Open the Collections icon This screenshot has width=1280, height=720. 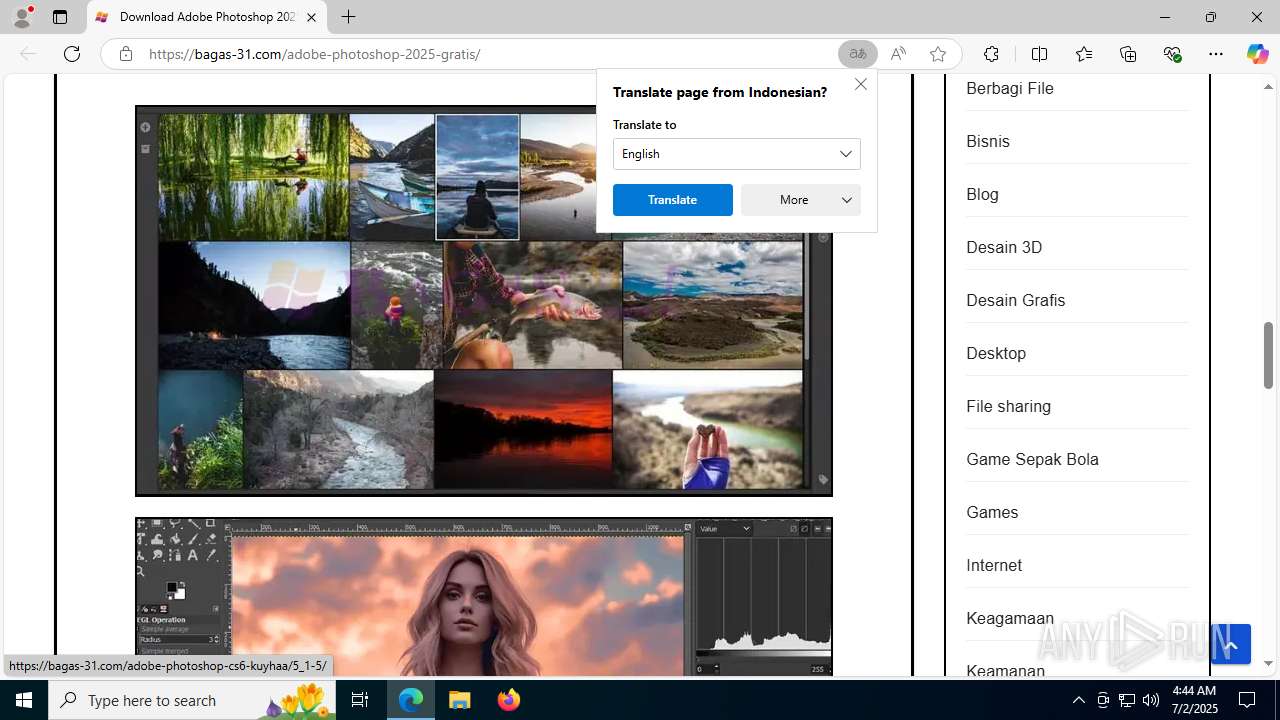tap(1128, 54)
